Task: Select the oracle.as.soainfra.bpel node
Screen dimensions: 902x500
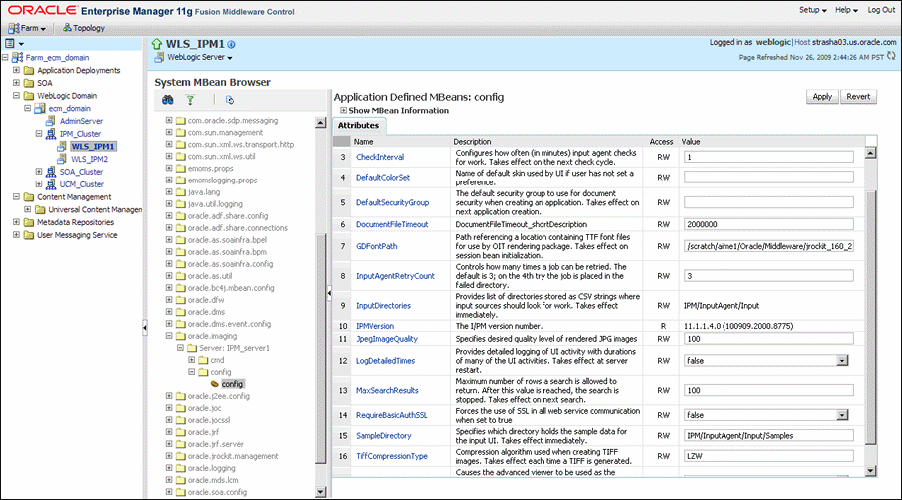Action: (227, 239)
